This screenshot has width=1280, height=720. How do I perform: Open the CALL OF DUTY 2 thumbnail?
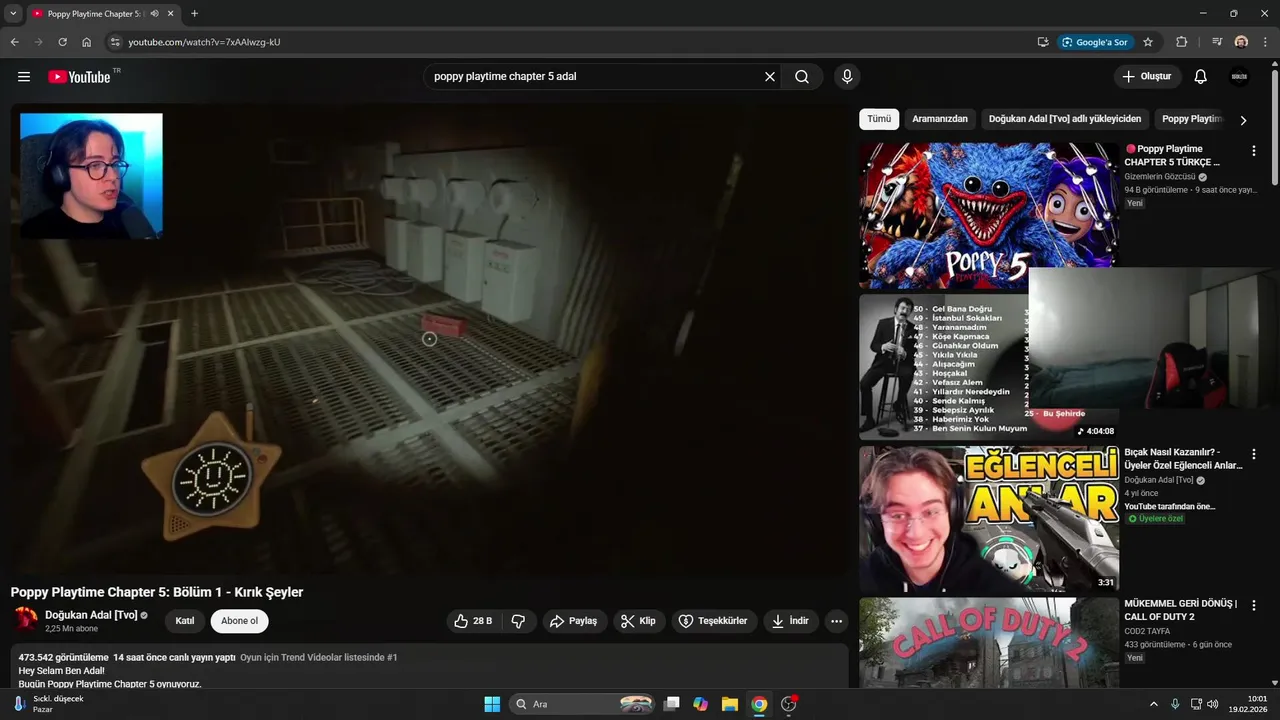[x=989, y=643]
